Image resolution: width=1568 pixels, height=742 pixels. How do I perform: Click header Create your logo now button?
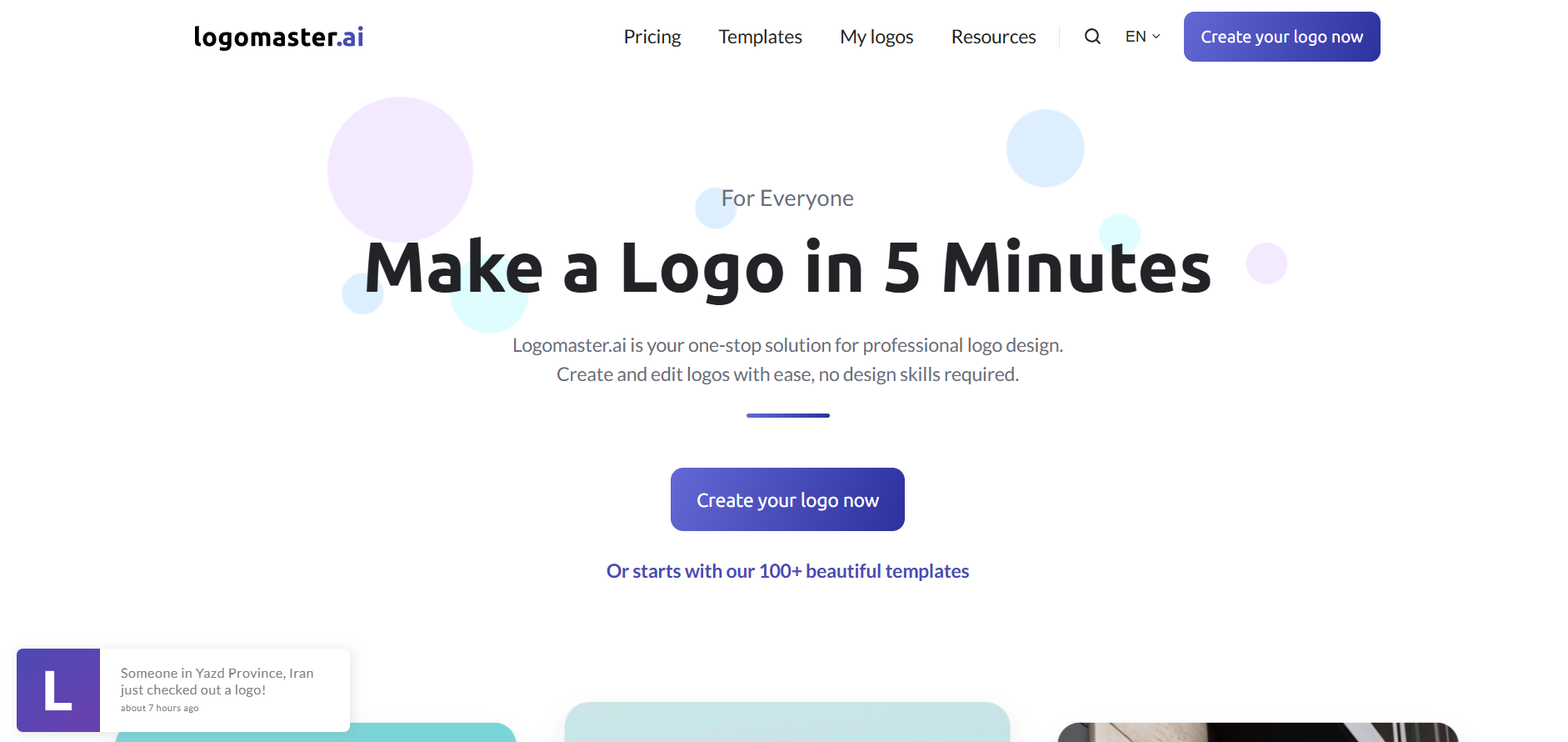[x=1281, y=37]
